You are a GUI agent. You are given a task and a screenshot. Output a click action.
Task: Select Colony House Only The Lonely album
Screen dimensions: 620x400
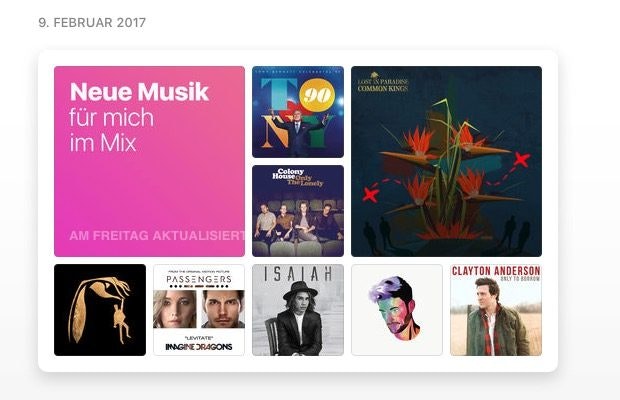298,211
